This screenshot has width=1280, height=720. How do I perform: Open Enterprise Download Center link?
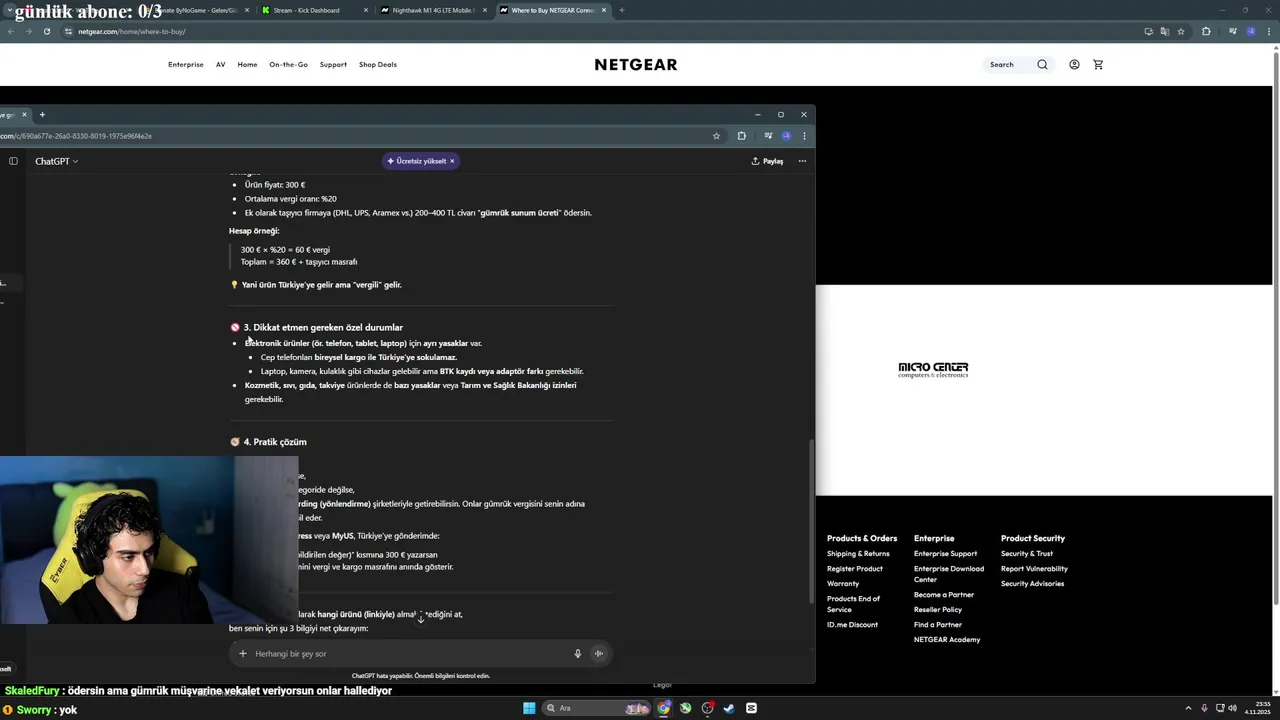[x=949, y=574]
